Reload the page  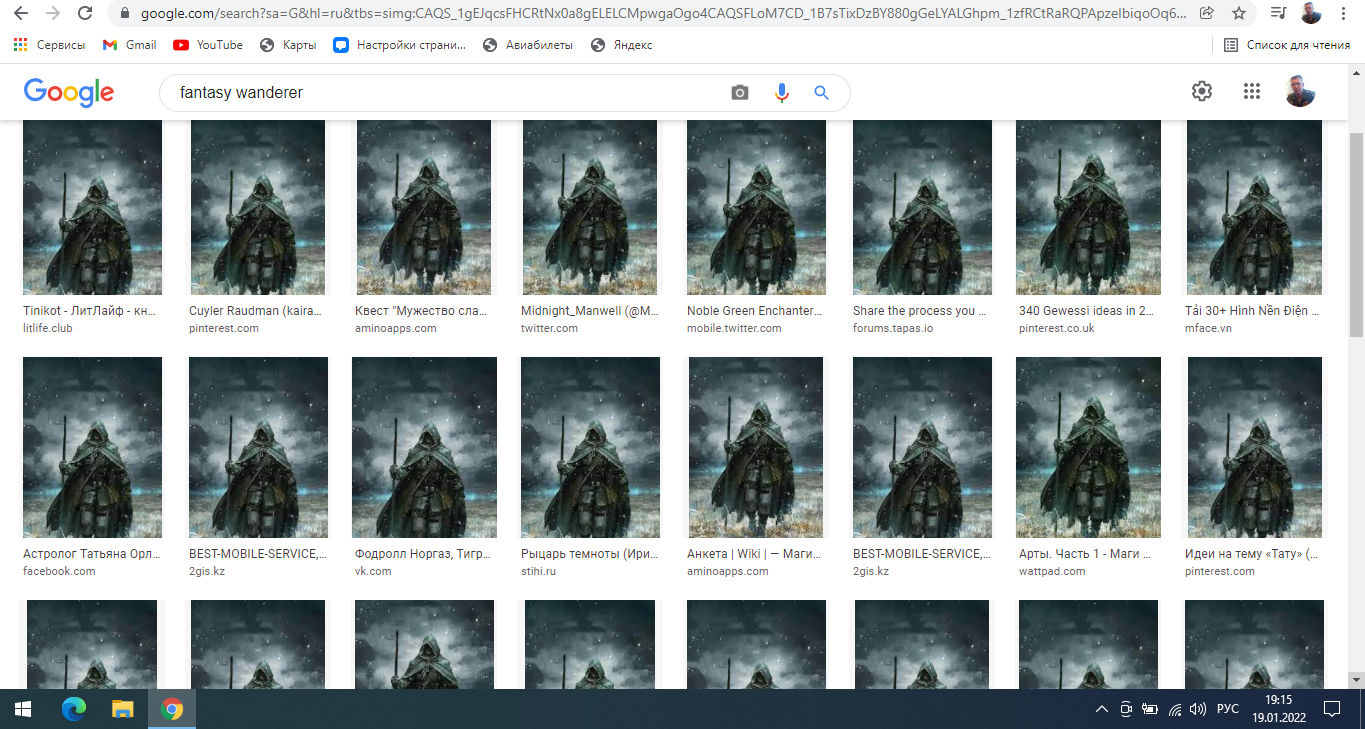click(85, 14)
